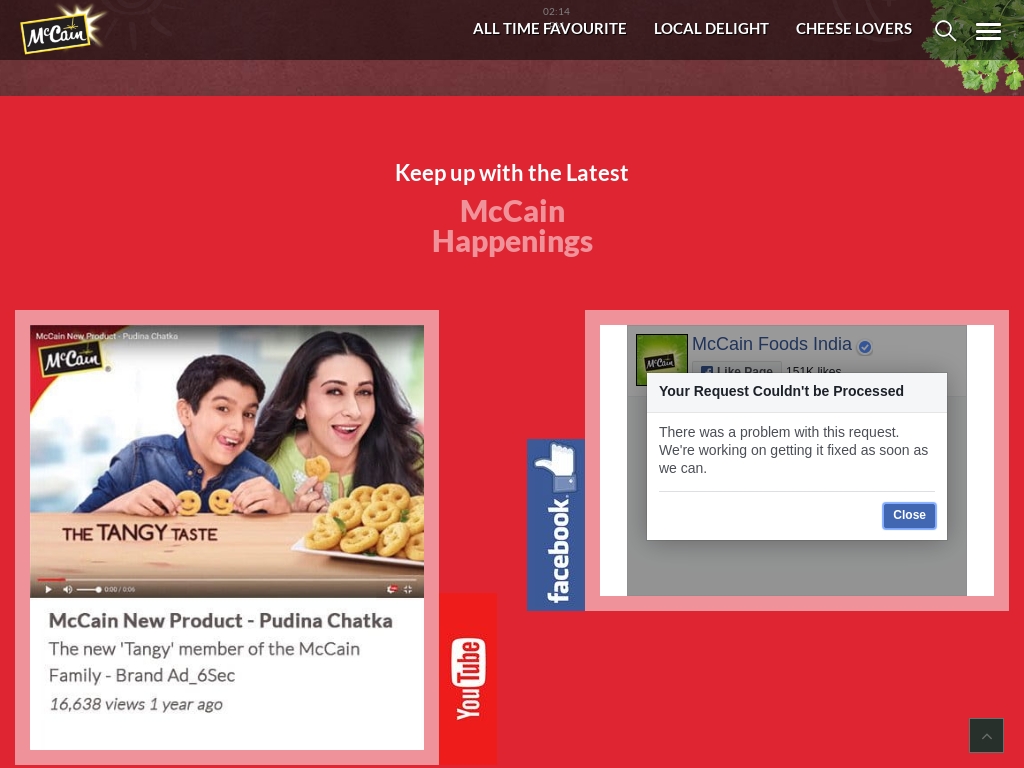Click the video time display 0:00 / 0:06
The height and width of the screenshot is (768, 1024).
tap(120, 589)
